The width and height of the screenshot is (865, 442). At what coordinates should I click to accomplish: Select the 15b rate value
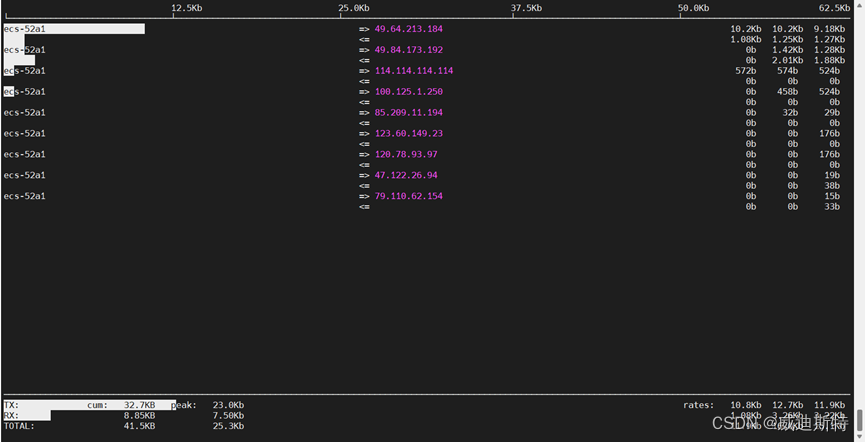(832, 196)
